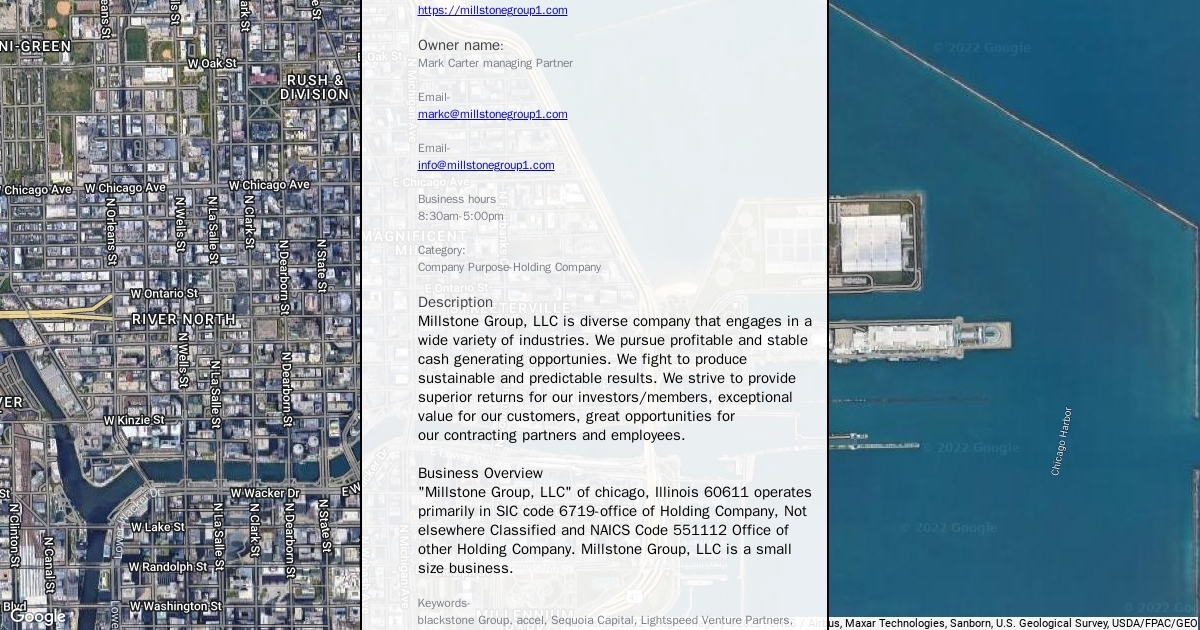Click the W Kinzie St street label
The height and width of the screenshot is (630, 1200).
point(134,420)
